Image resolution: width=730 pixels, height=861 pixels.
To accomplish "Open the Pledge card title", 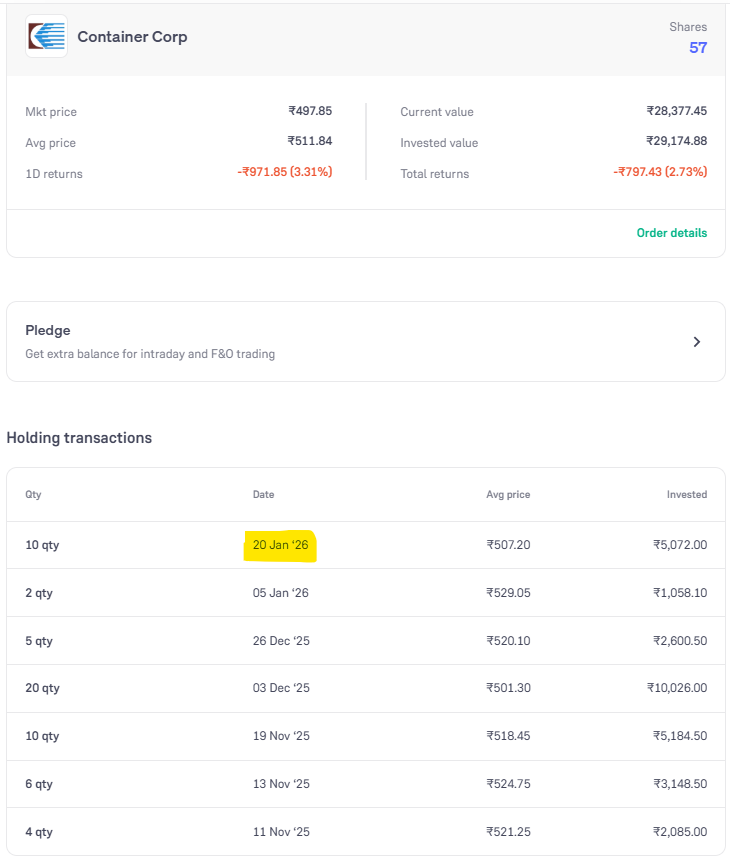I will 48,331.
